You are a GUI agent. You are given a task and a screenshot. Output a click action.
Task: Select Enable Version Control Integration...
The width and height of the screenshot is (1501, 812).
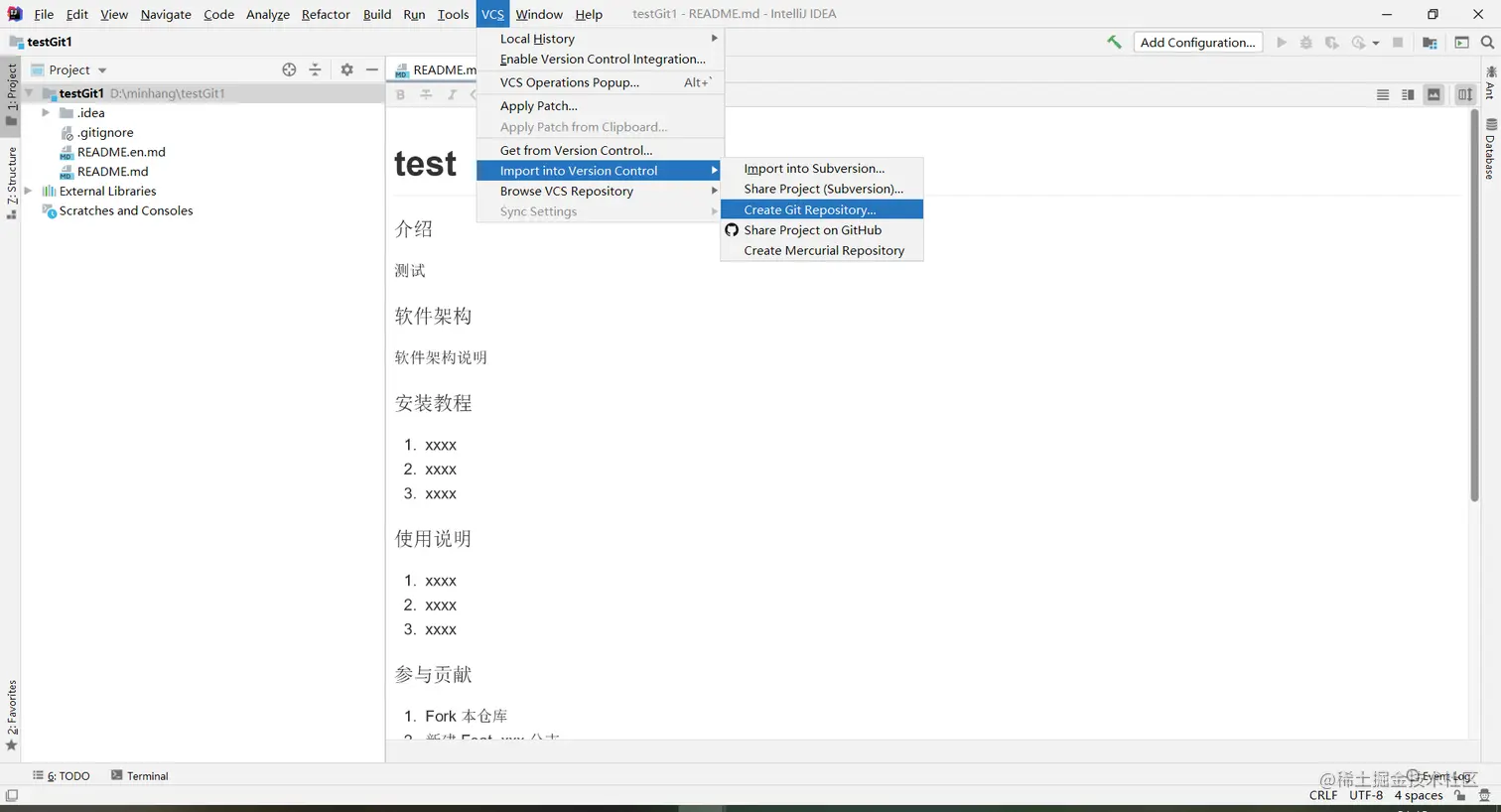click(x=601, y=60)
